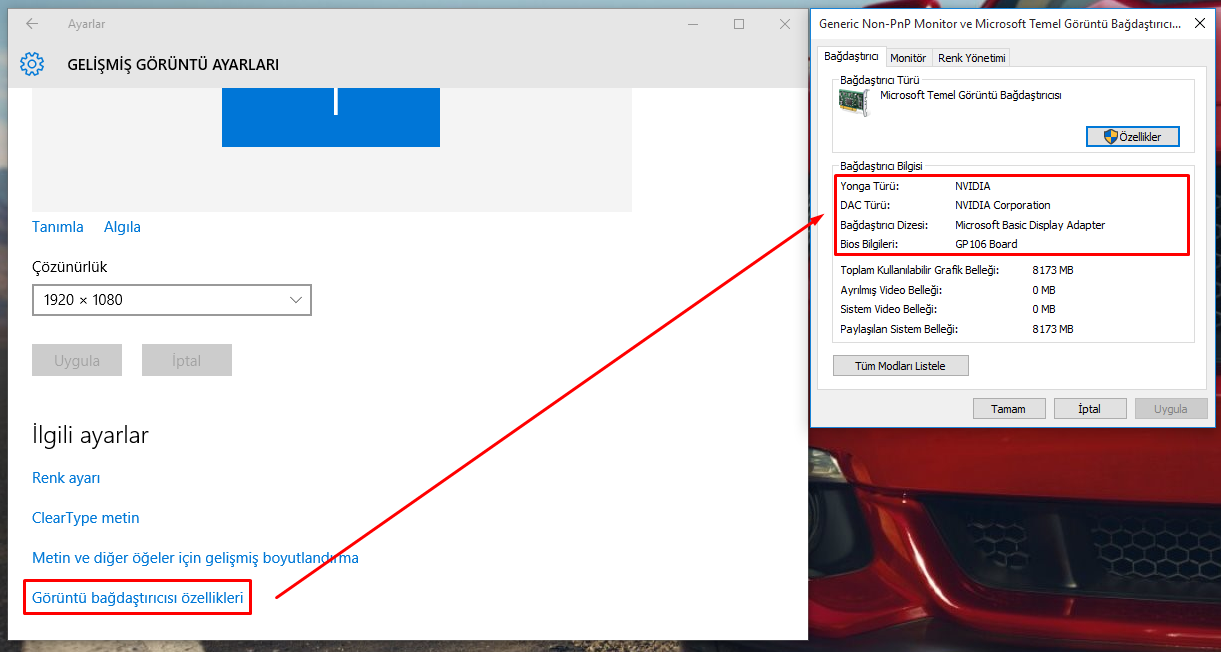1221x652 pixels.
Task: Click the settings gear icon in header
Action: (x=32, y=65)
